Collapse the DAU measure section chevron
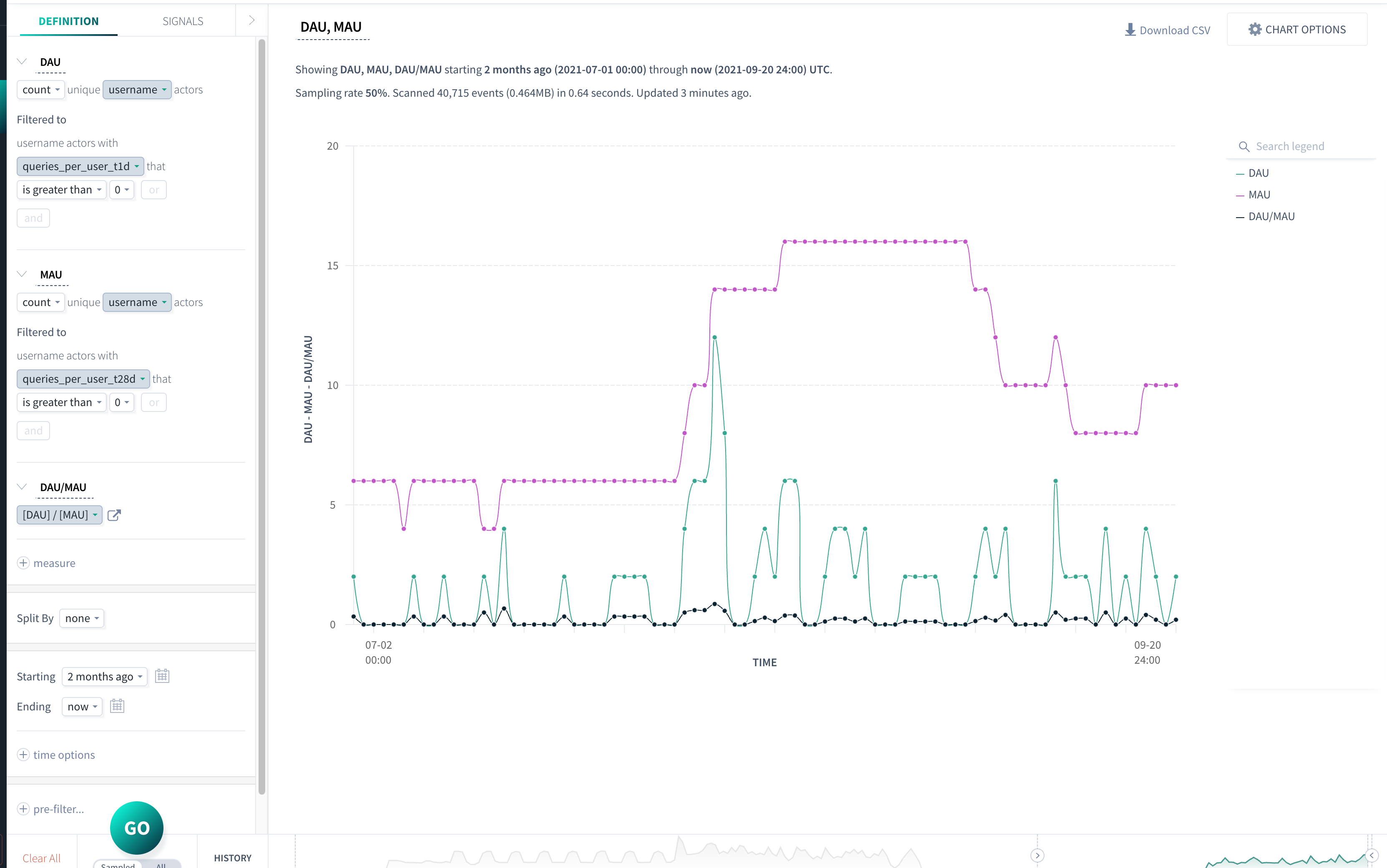This screenshot has height=868, width=1387. point(22,61)
